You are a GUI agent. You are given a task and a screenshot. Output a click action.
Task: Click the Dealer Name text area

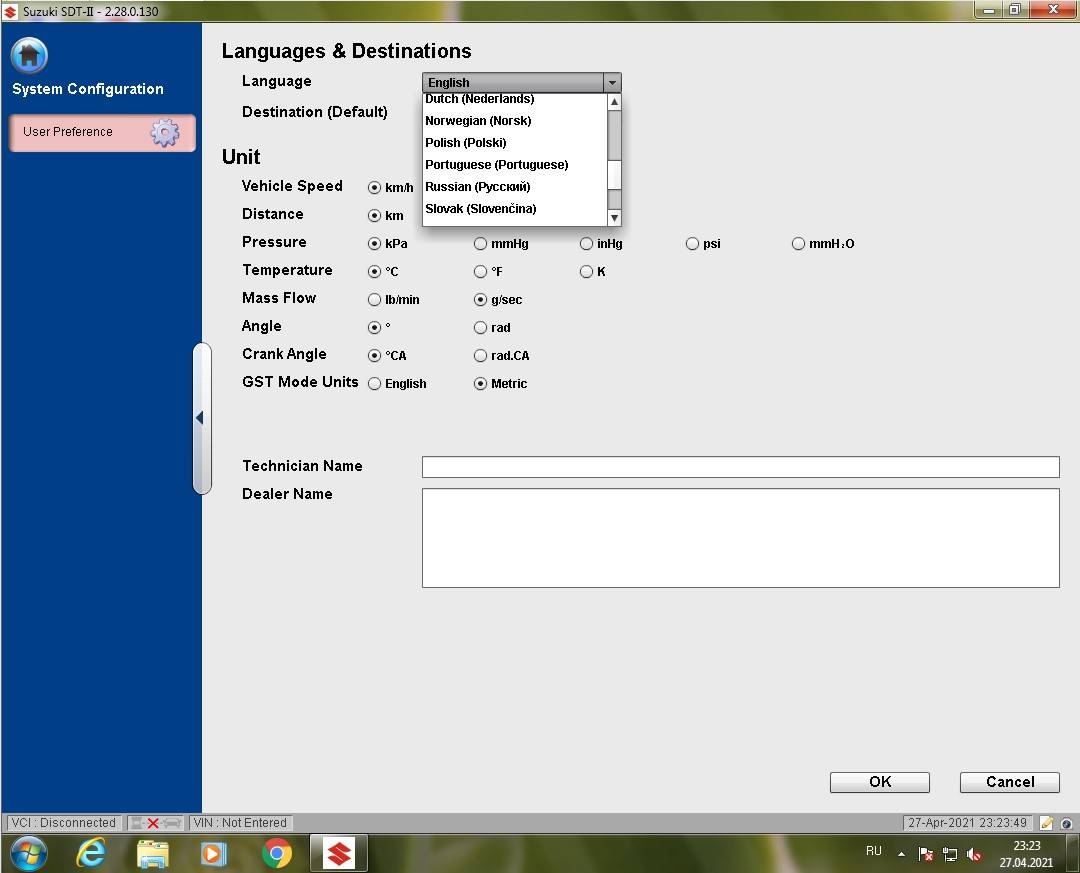(740, 538)
